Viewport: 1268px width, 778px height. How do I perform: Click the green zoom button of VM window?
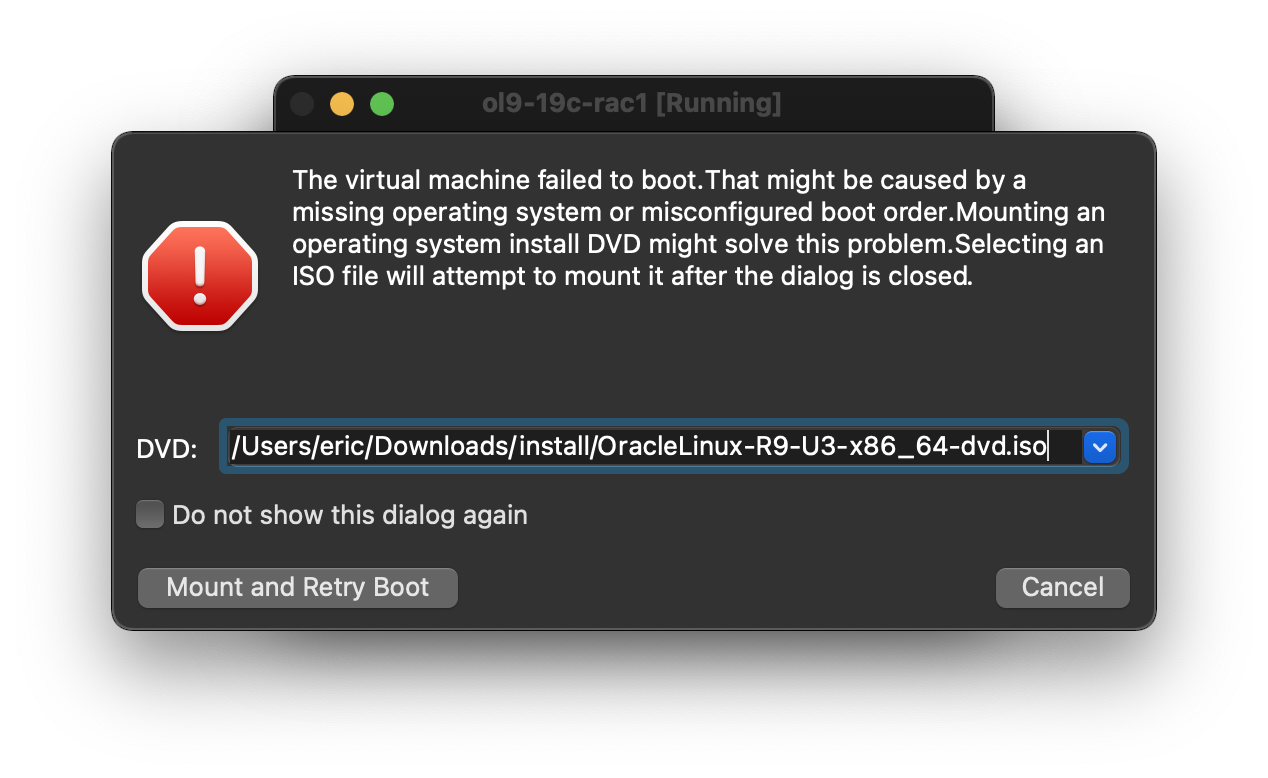(382, 104)
